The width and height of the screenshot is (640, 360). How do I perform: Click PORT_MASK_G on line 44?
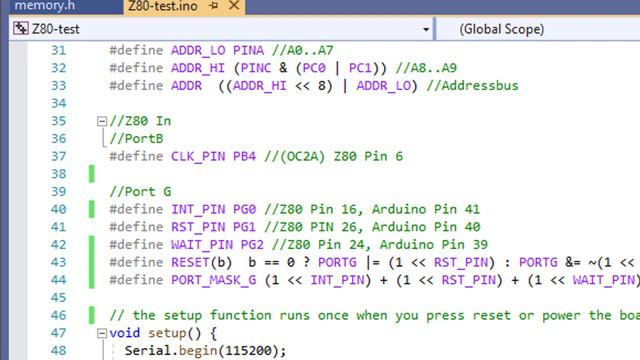pyautogui.click(x=213, y=280)
